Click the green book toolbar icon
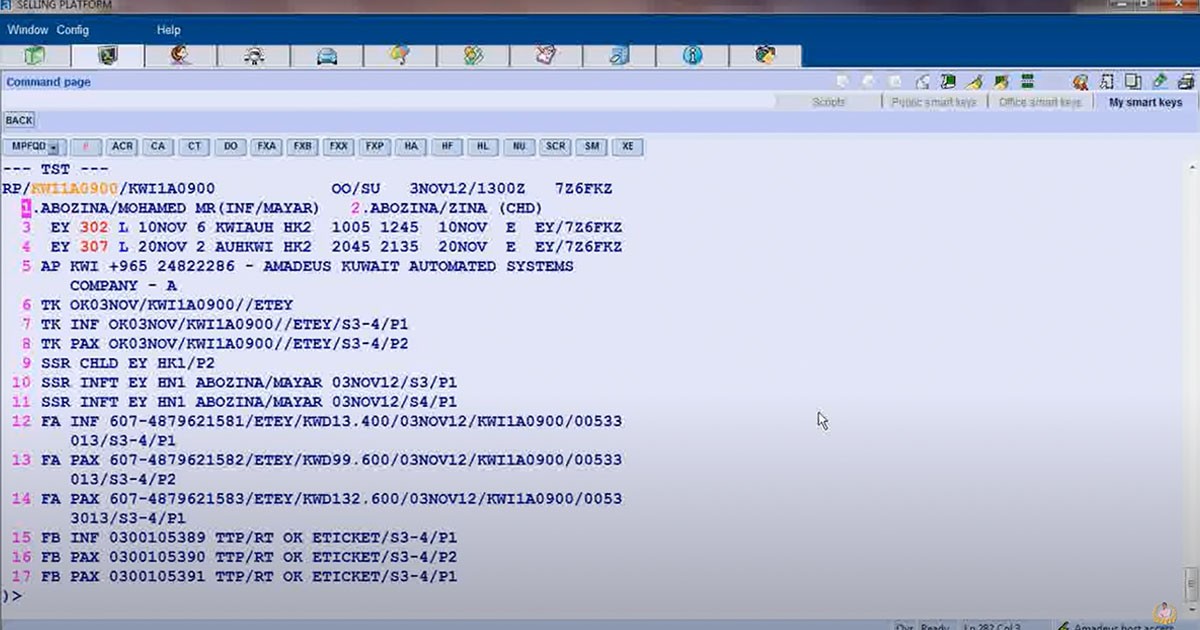Viewport: 1200px width, 630px height. point(948,82)
